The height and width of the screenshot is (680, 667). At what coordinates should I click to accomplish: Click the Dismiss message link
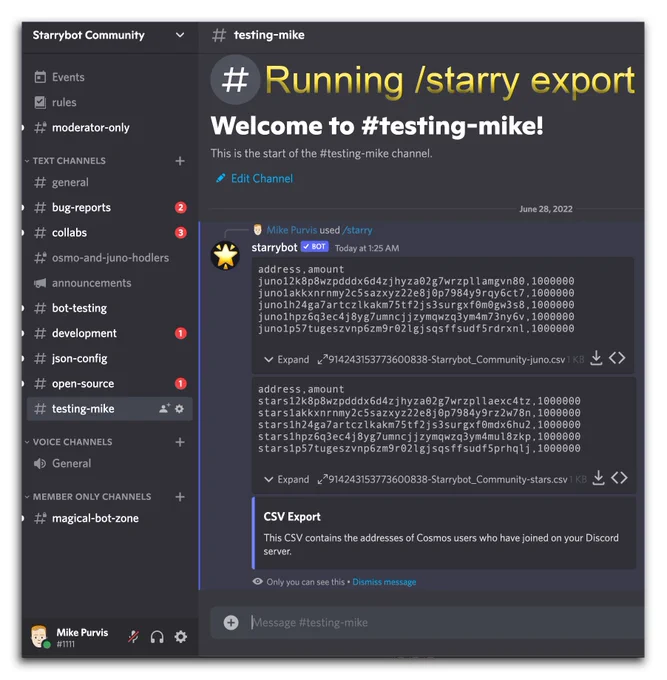384,582
